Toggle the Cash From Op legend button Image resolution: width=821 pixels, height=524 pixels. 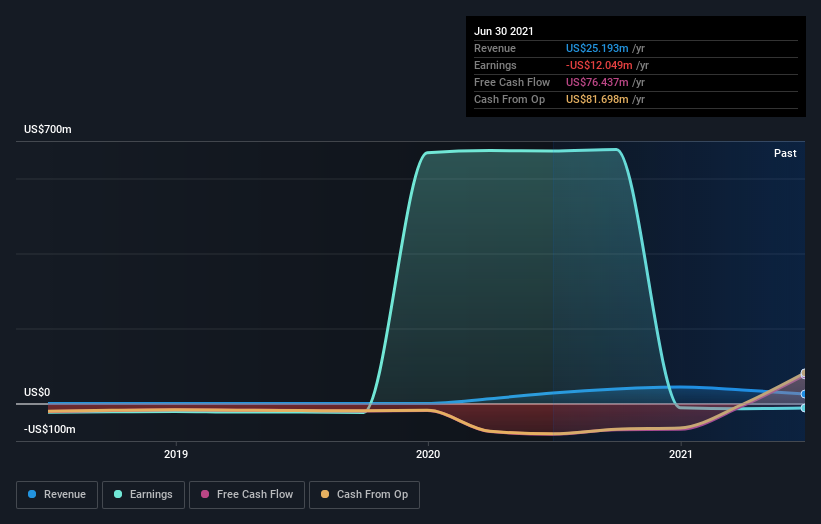(x=364, y=495)
